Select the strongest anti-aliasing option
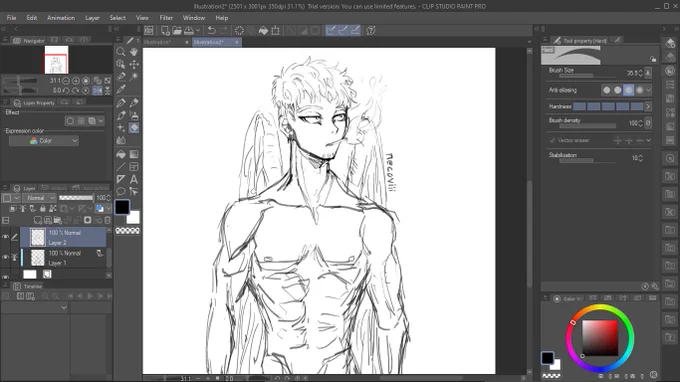Viewport: 680px width, 382px height. (639, 90)
